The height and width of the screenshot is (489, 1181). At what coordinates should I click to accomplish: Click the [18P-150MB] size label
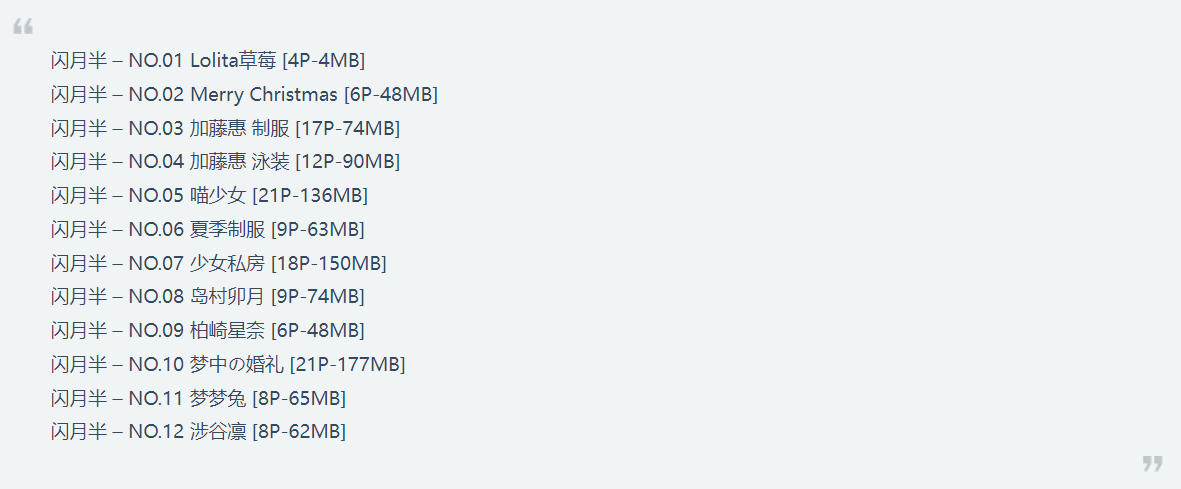pyautogui.click(x=328, y=264)
